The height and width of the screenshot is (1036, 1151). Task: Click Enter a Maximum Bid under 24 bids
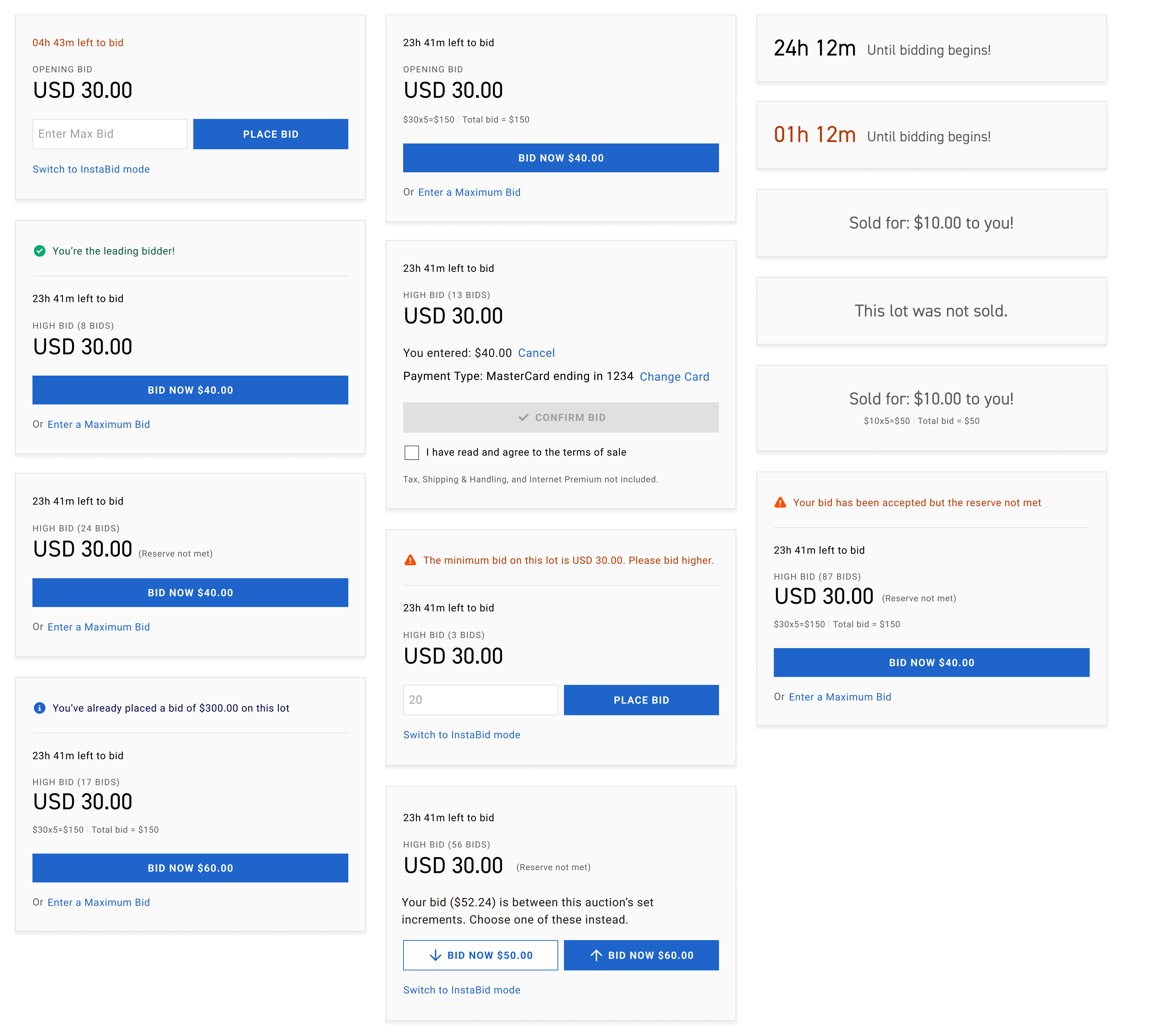tap(98, 627)
